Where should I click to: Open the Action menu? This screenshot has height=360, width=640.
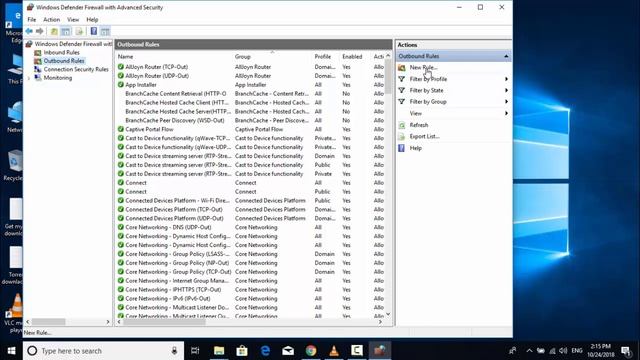51,20
